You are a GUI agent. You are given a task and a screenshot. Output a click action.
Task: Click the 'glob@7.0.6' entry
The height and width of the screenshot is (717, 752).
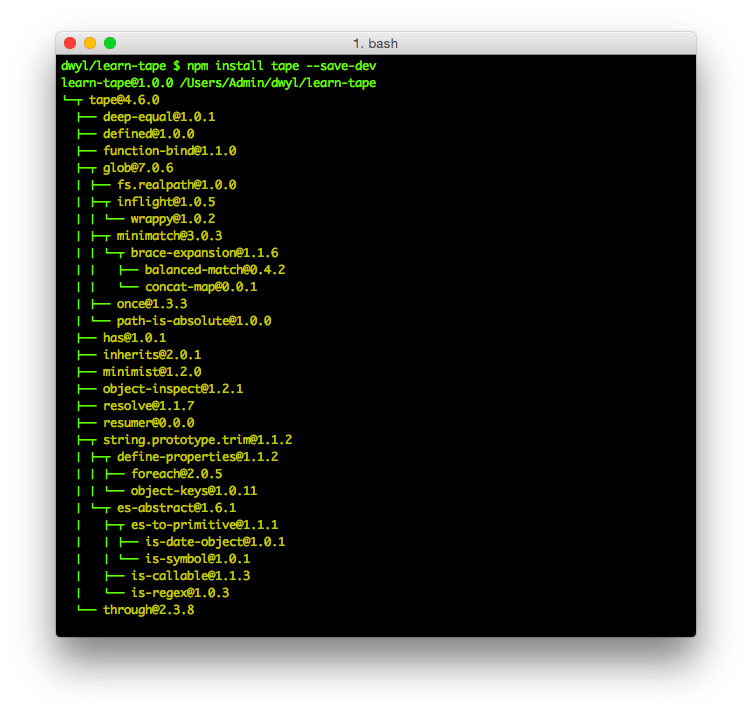pos(138,168)
